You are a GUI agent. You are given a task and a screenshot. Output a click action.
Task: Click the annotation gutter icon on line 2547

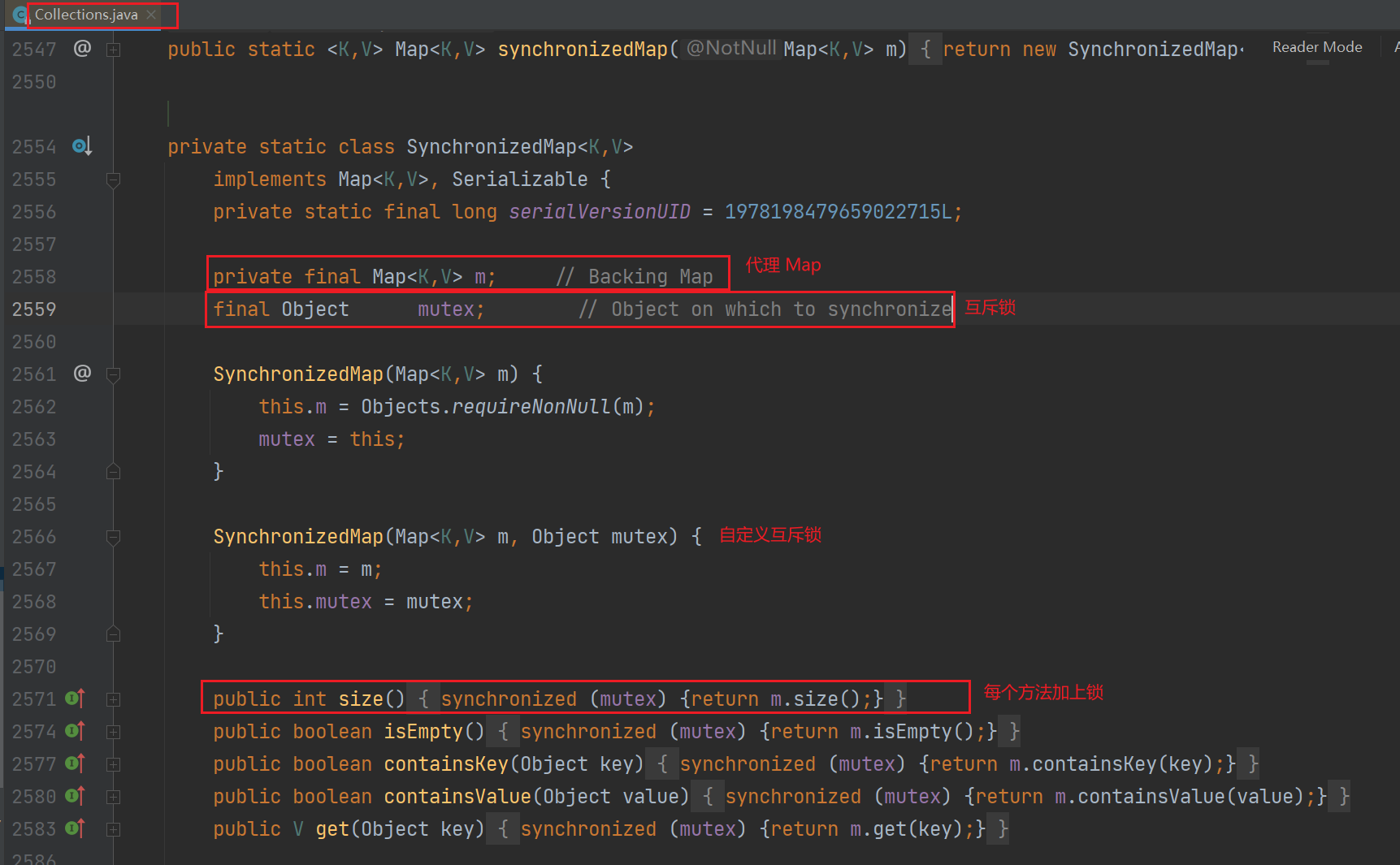click(82, 49)
